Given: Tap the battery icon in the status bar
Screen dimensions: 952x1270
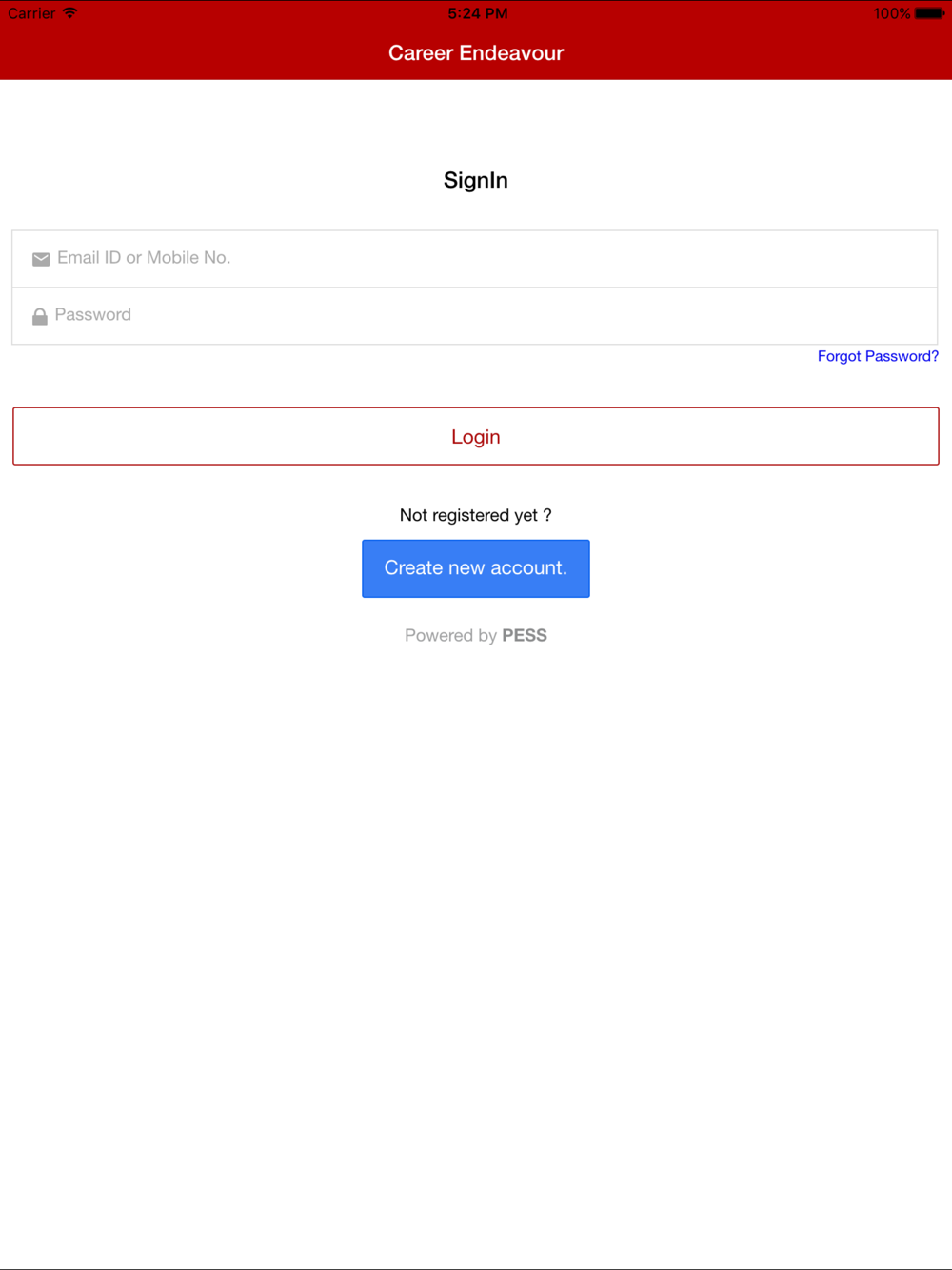Looking at the screenshot, I should click(929, 13).
